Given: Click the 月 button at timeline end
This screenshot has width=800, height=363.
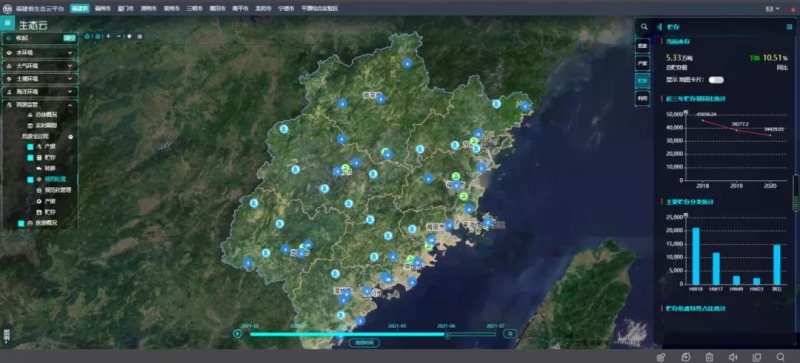Looking at the screenshot, I should point(510,333).
